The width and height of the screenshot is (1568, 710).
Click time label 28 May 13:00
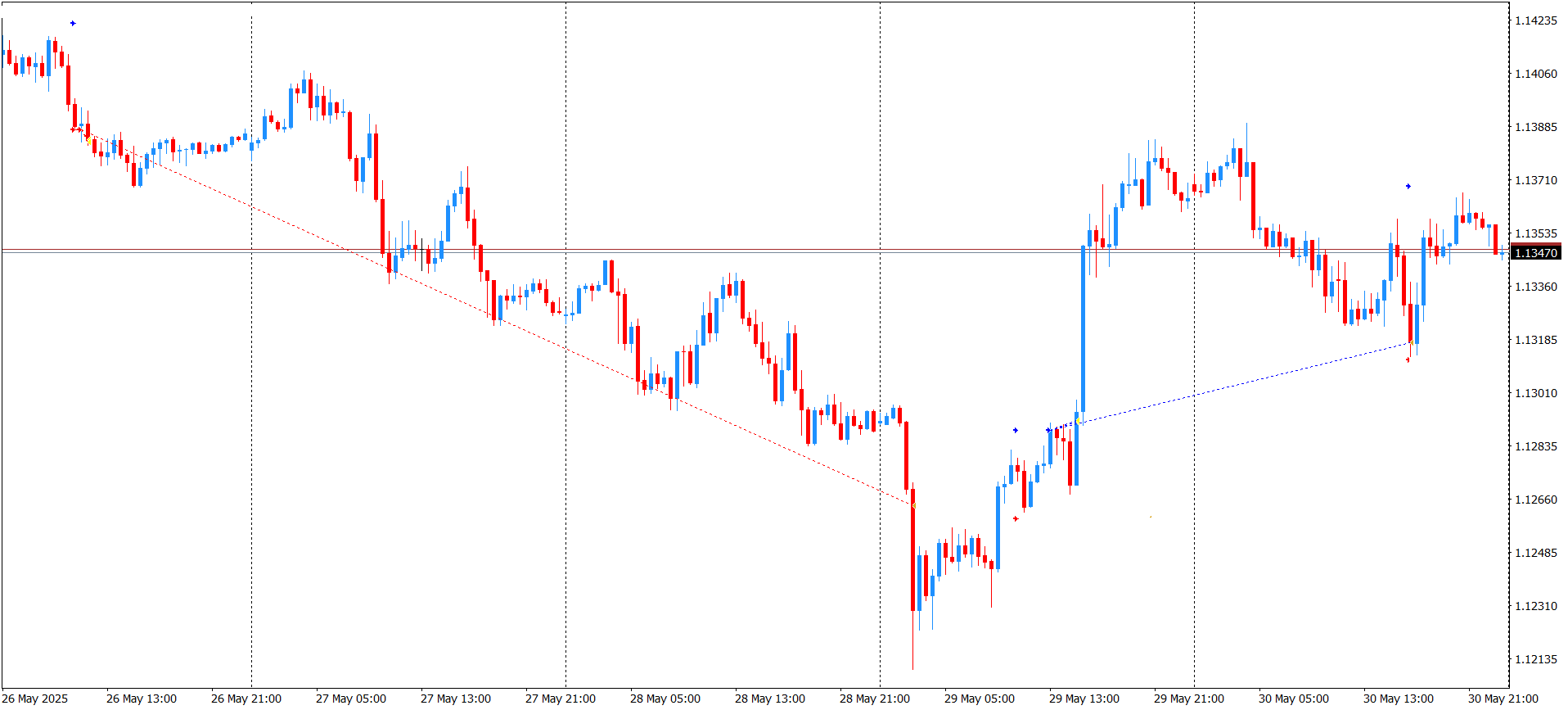coord(770,699)
